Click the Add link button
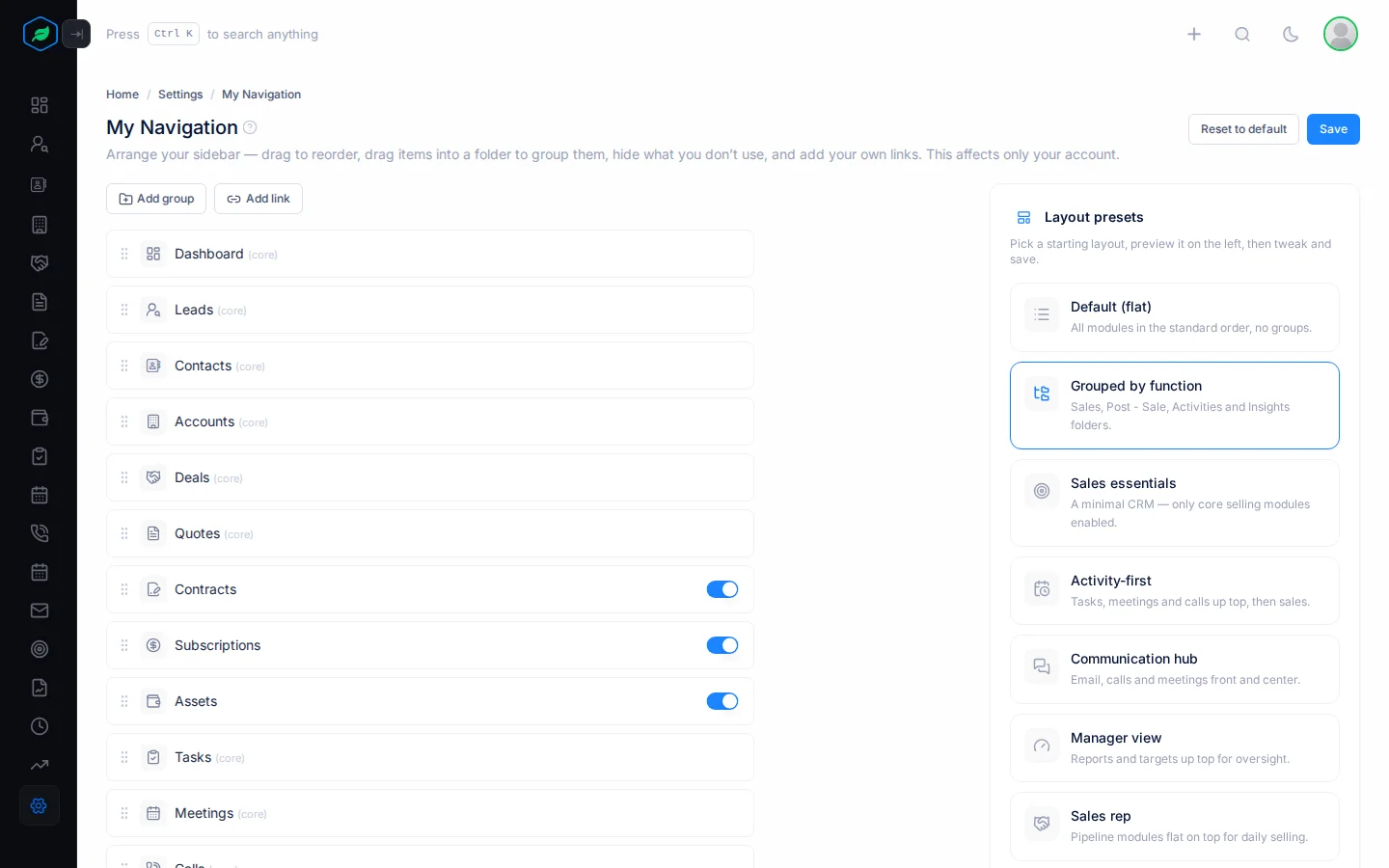This screenshot has height=868, width=1389. pos(259,199)
